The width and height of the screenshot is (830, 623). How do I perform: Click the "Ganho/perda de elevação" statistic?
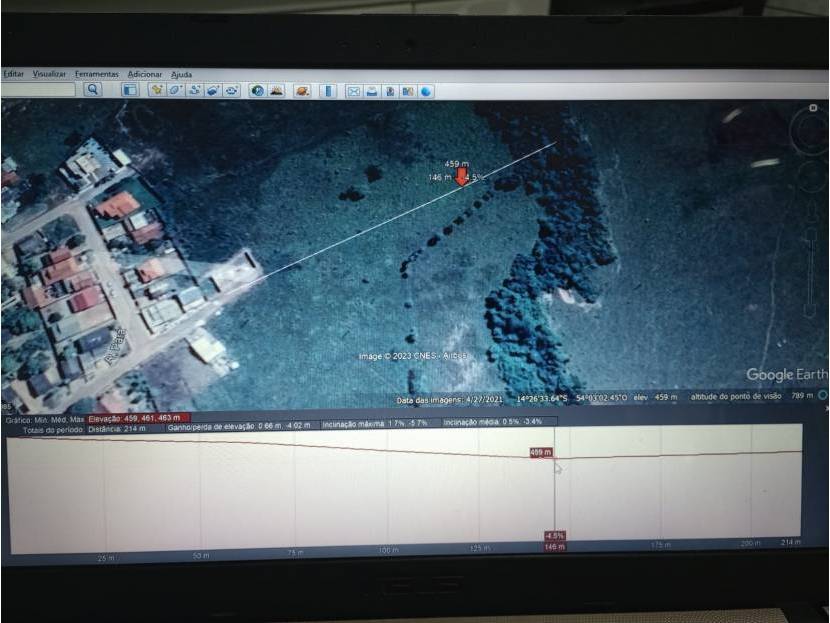239,426
